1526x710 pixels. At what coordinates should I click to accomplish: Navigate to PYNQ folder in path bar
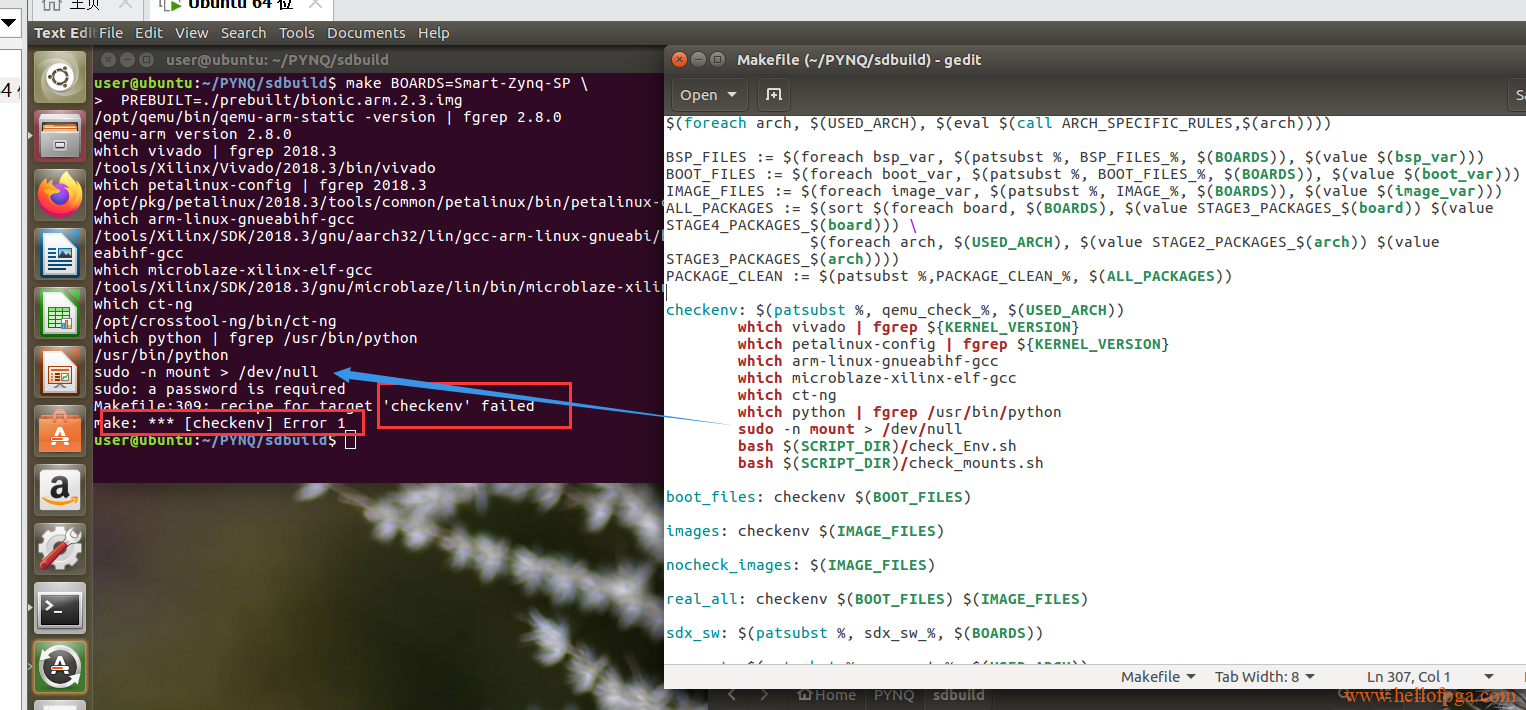click(x=893, y=695)
